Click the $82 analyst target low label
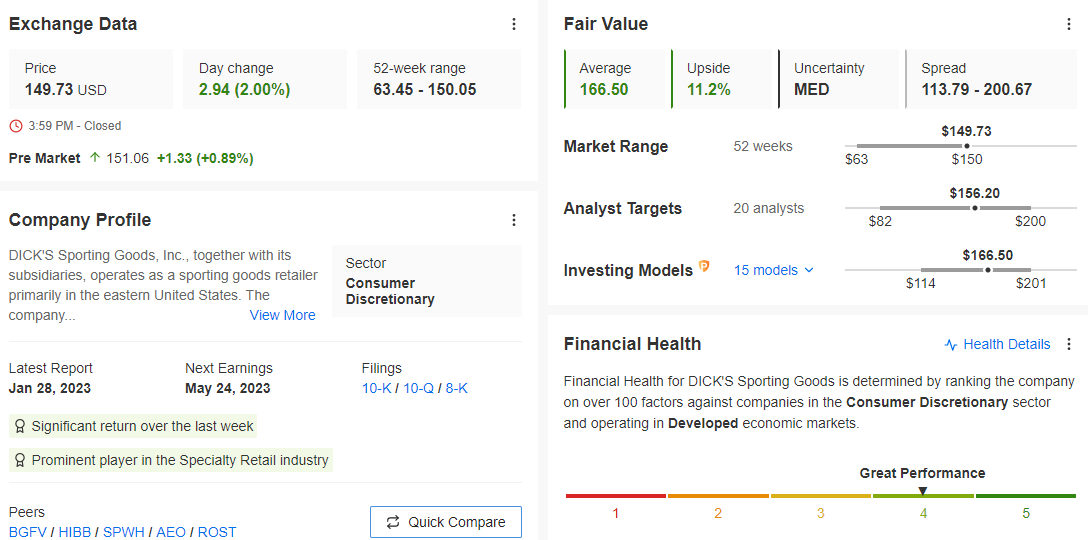Viewport: 1088px width, 540px height. tap(880, 221)
